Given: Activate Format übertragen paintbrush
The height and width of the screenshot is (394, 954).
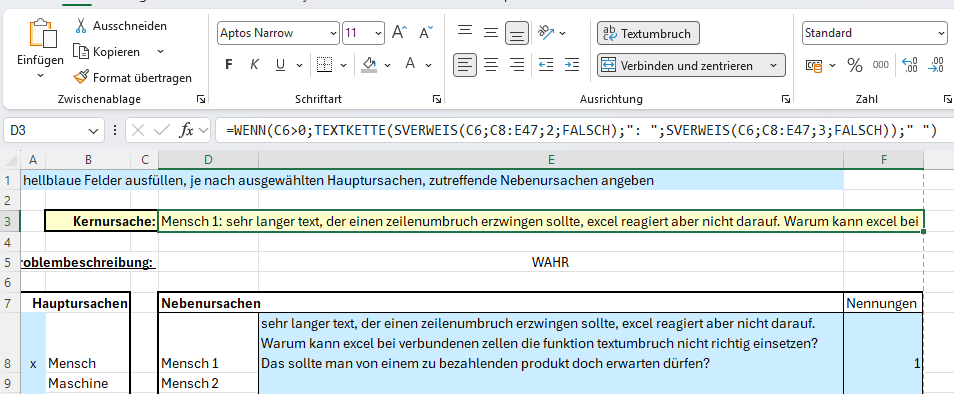Looking at the screenshot, I should coord(133,78).
